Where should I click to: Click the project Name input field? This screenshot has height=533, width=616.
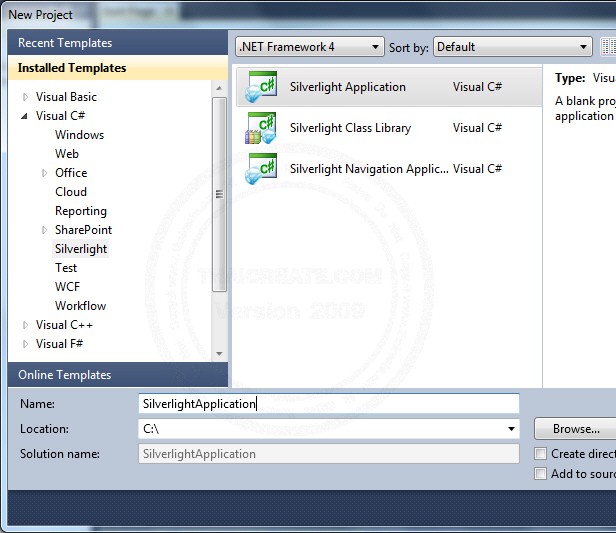point(328,403)
